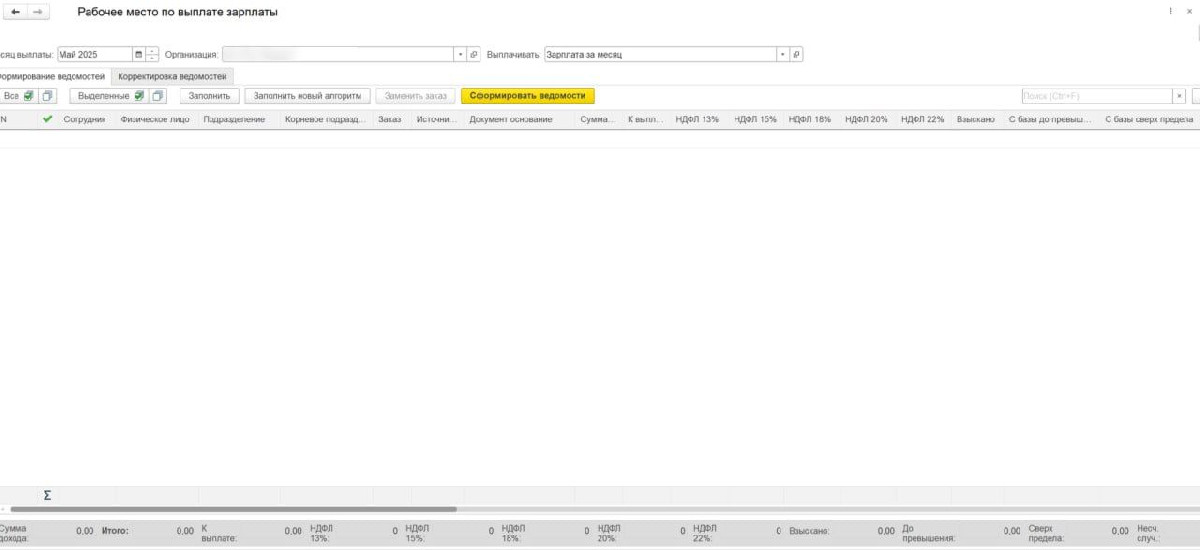This screenshot has height=550, width=1200.
Task: Open the 'Зарплата за месяц' item card icon
Action: click(797, 55)
